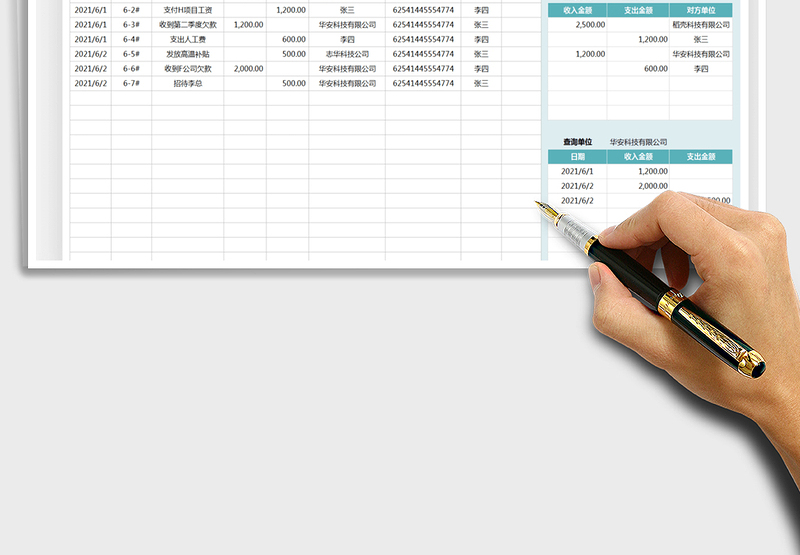Click the 对方单位 column header

(700, 10)
